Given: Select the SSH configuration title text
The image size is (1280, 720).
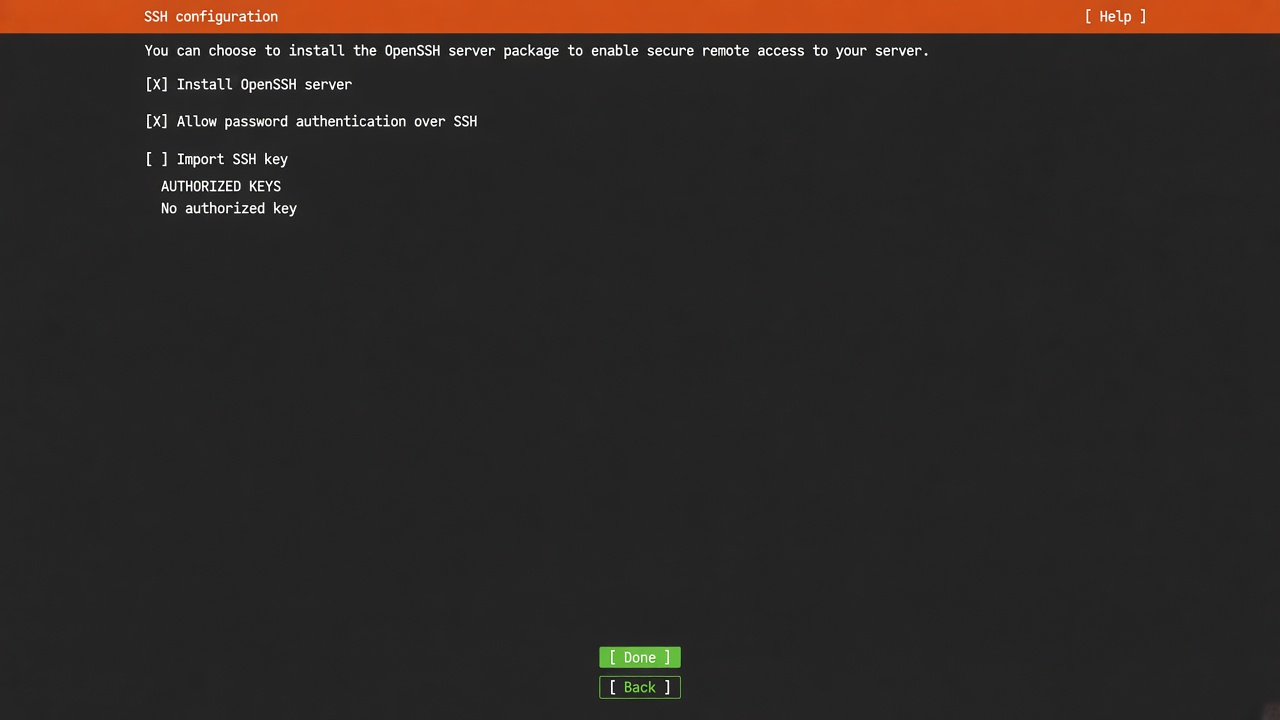Looking at the screenshot, I should click(211, 16).
